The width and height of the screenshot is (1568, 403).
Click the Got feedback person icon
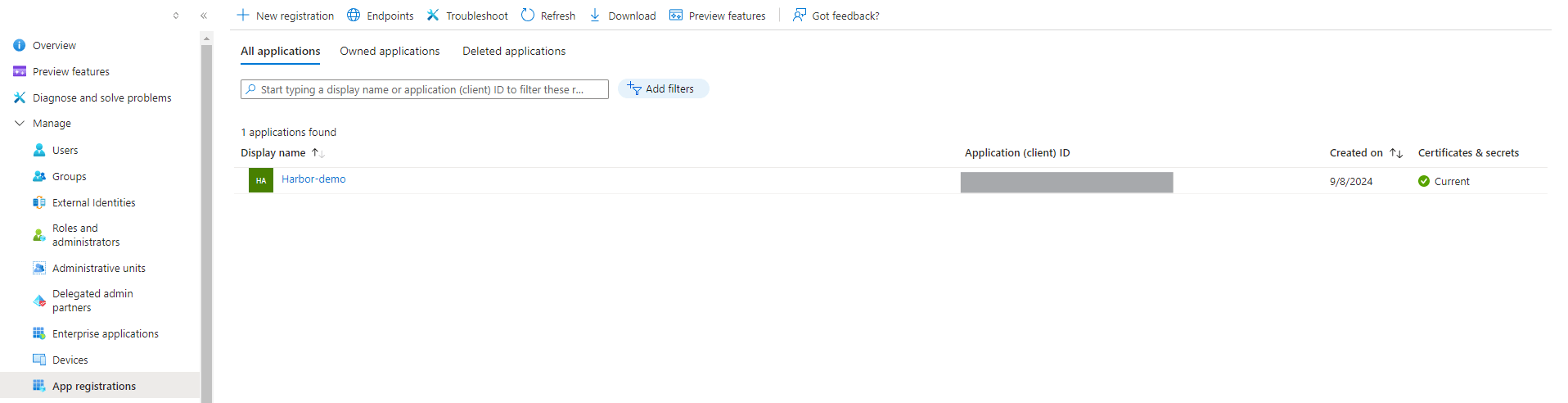click(x=800, y=15)
